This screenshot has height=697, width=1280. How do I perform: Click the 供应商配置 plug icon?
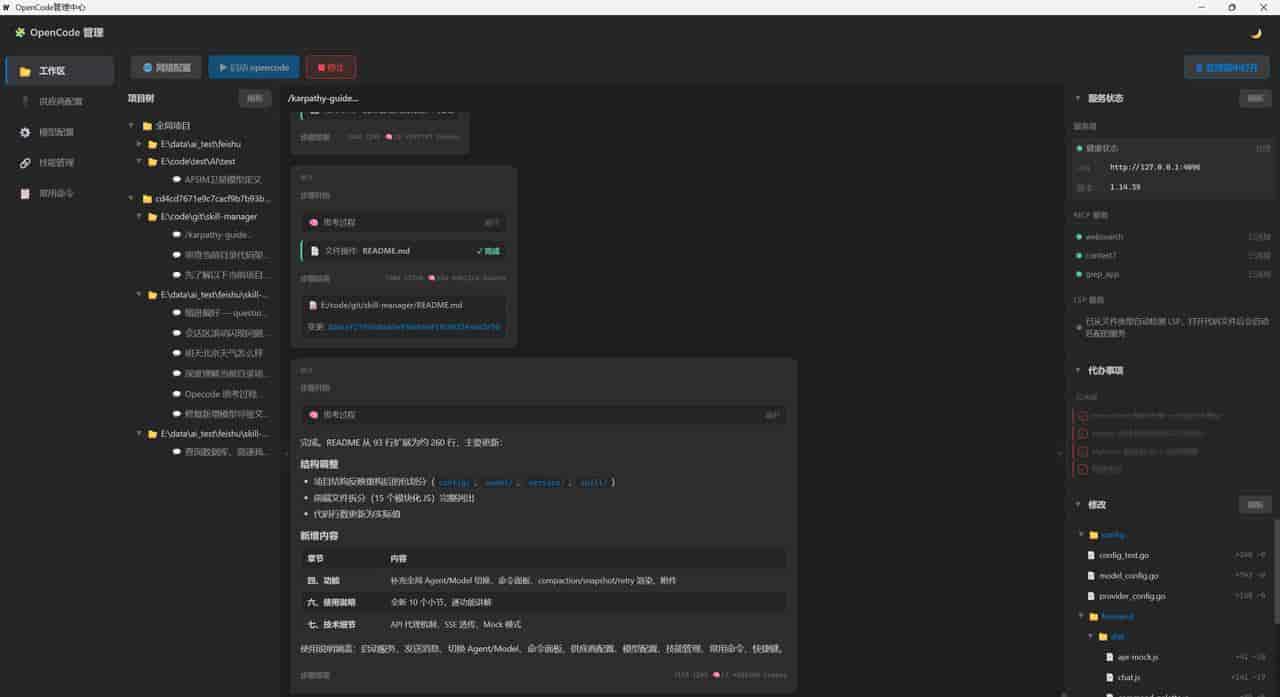25,102
